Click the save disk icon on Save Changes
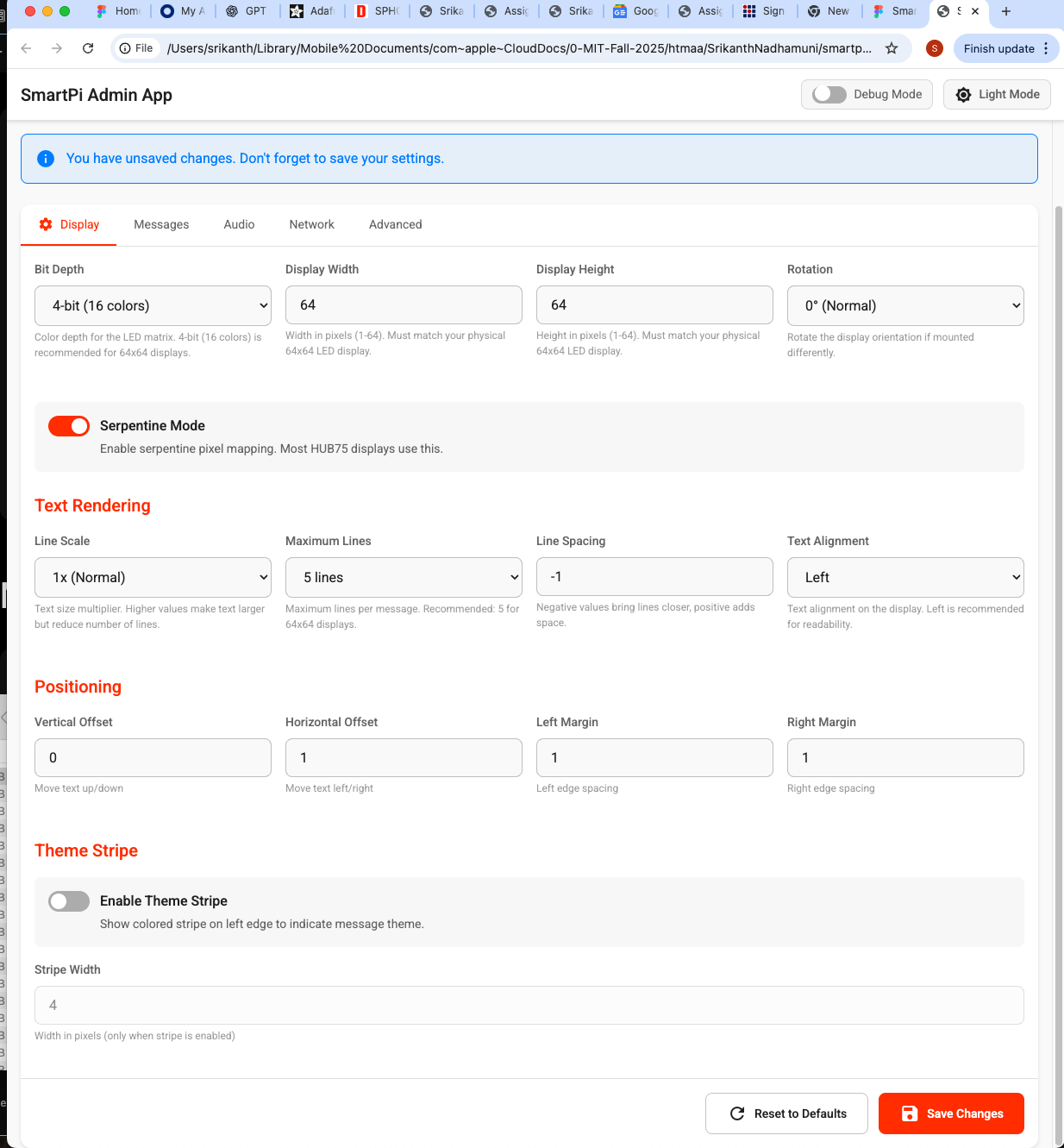Image resolution: width=1064 pixels, height=1148 pixels. pos(910,1113)
